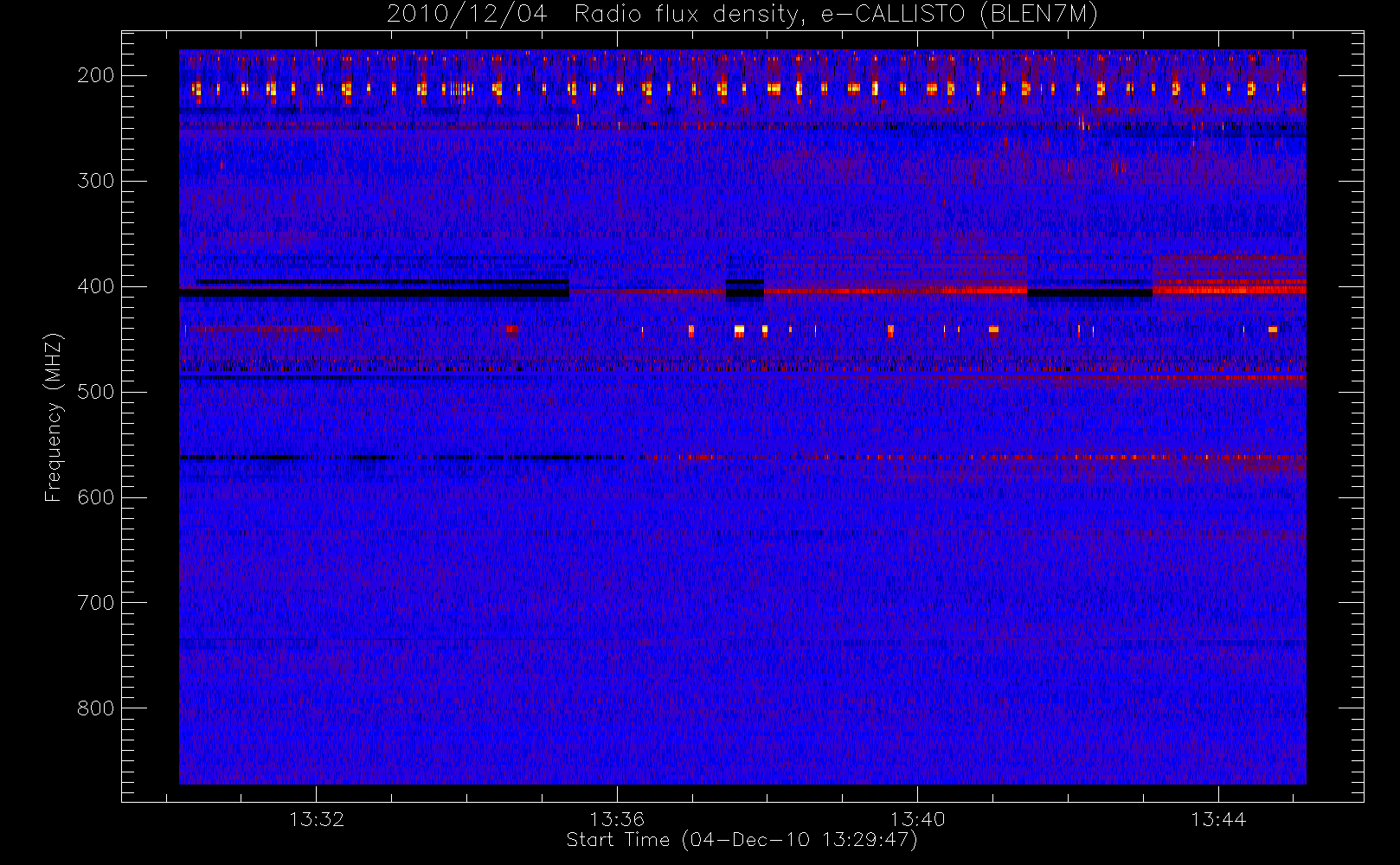Click the 700 frequency tick label
This screenshot has height=865, width=1400.
[x=96, y=603]
